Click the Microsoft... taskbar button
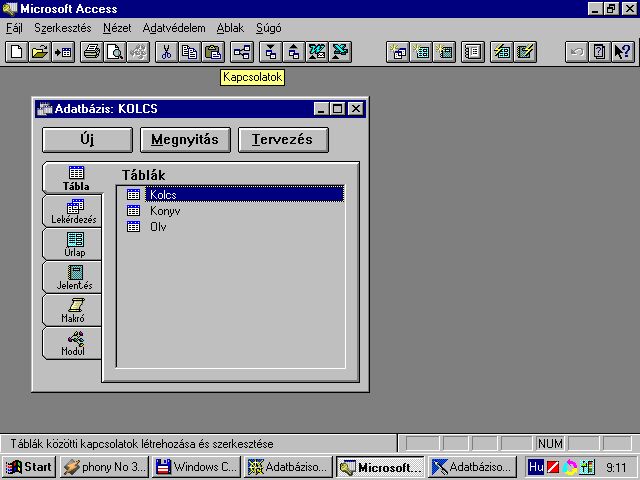Image resolution: width=640 pixels, height=480 pixels. (380, 467)
